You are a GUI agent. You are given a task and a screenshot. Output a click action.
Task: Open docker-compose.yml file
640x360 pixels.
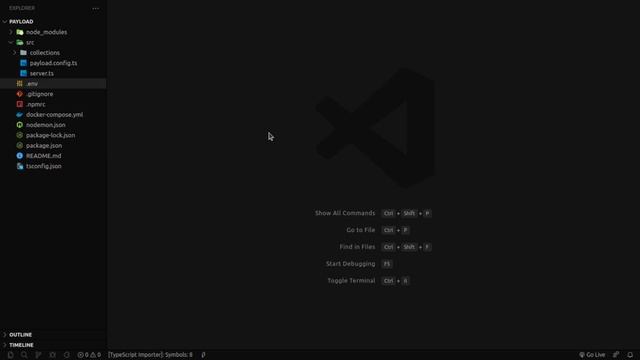coord(53,115)
